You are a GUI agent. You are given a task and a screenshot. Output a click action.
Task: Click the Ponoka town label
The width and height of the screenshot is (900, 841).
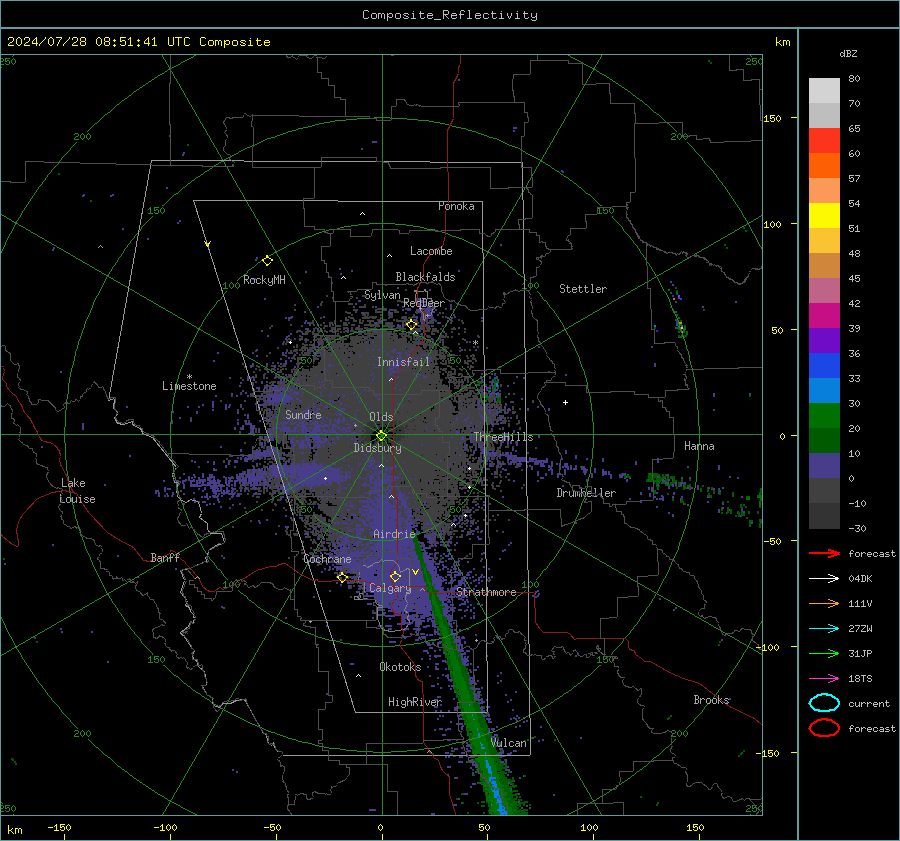(456, 206)
